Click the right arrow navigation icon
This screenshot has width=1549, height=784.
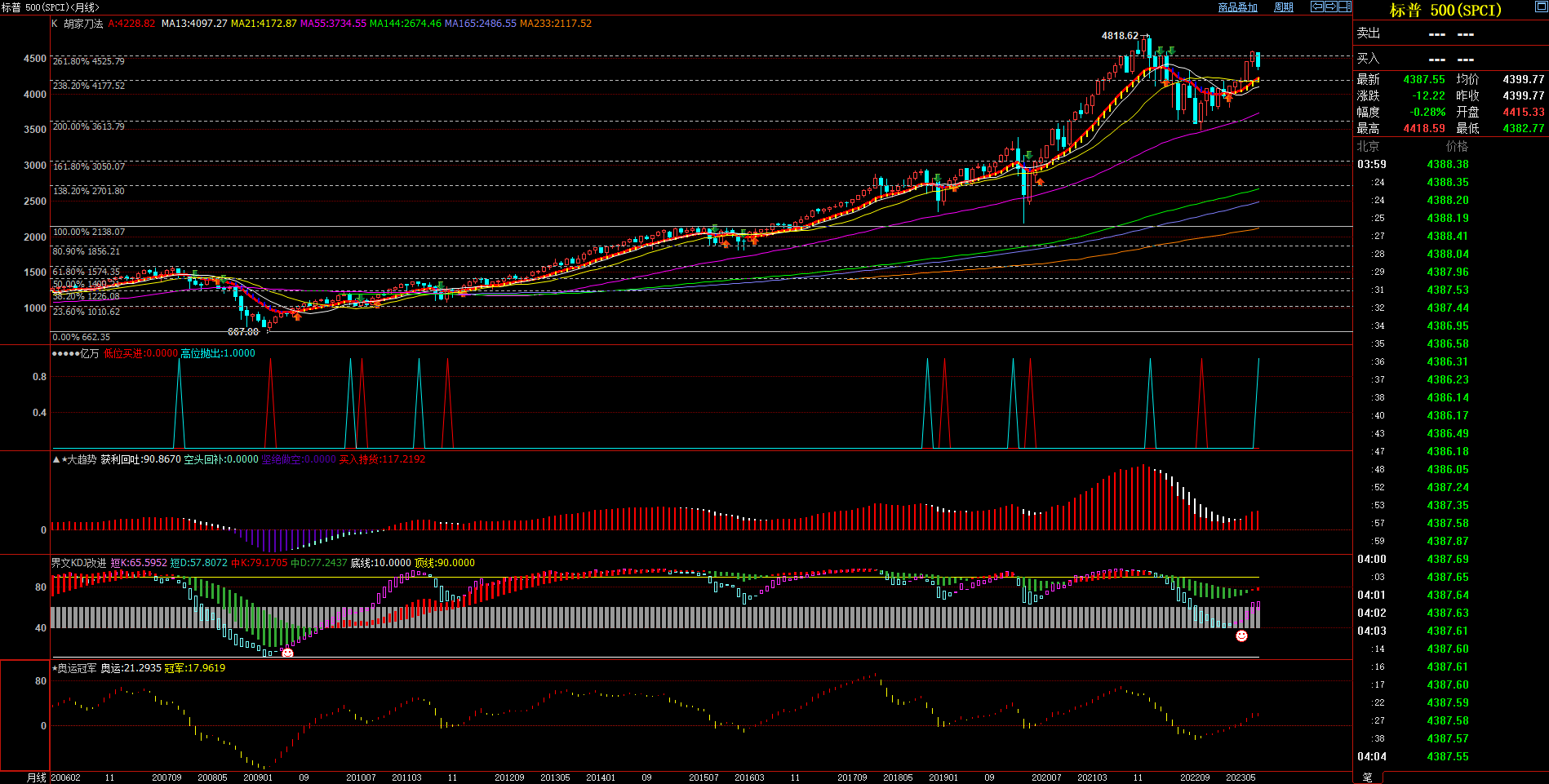[x=1330, y=7]
